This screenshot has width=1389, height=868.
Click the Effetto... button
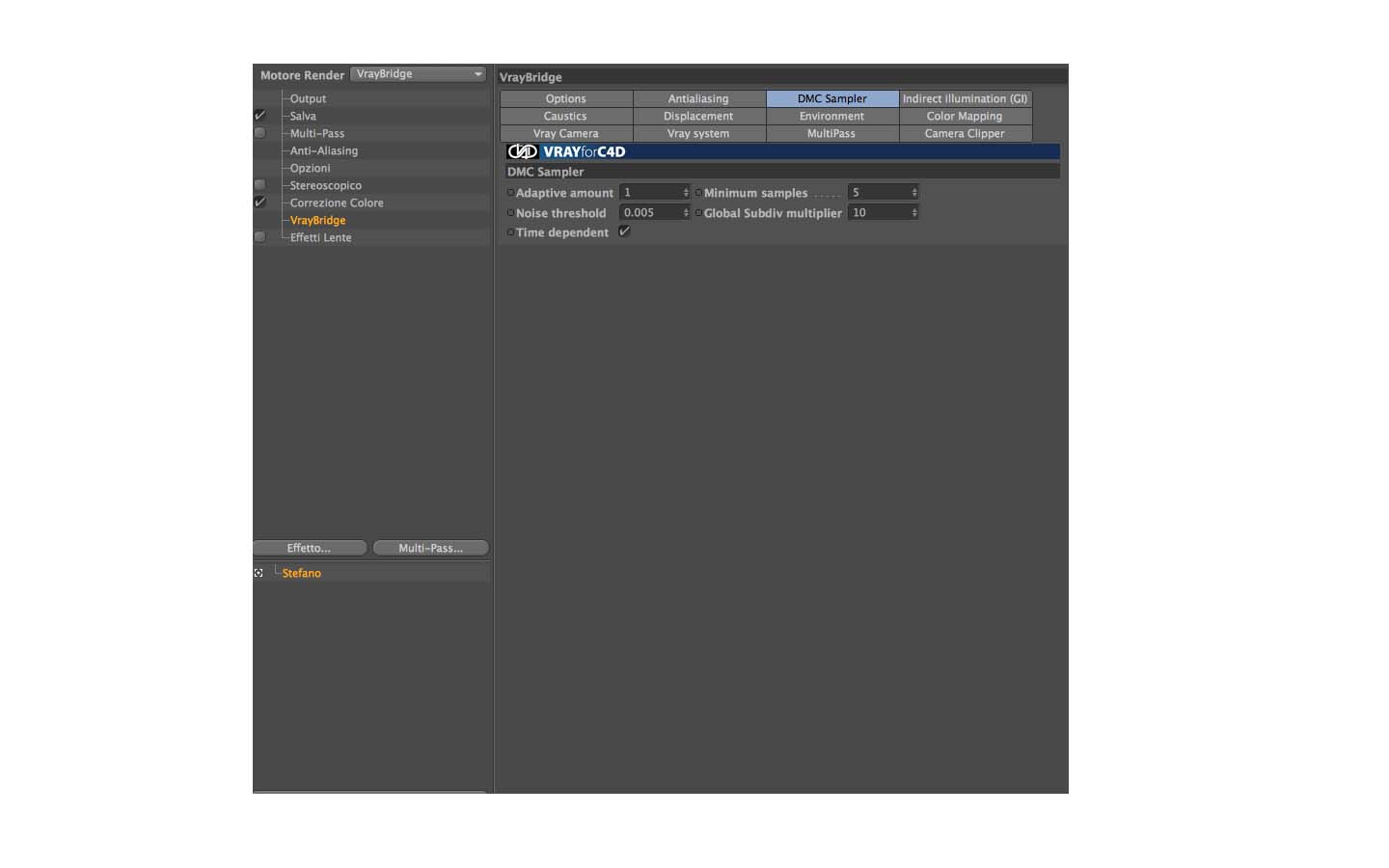(310, 548)
